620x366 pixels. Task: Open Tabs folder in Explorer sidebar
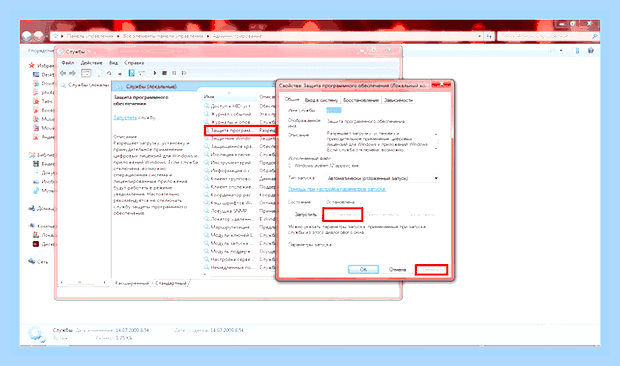43,101
